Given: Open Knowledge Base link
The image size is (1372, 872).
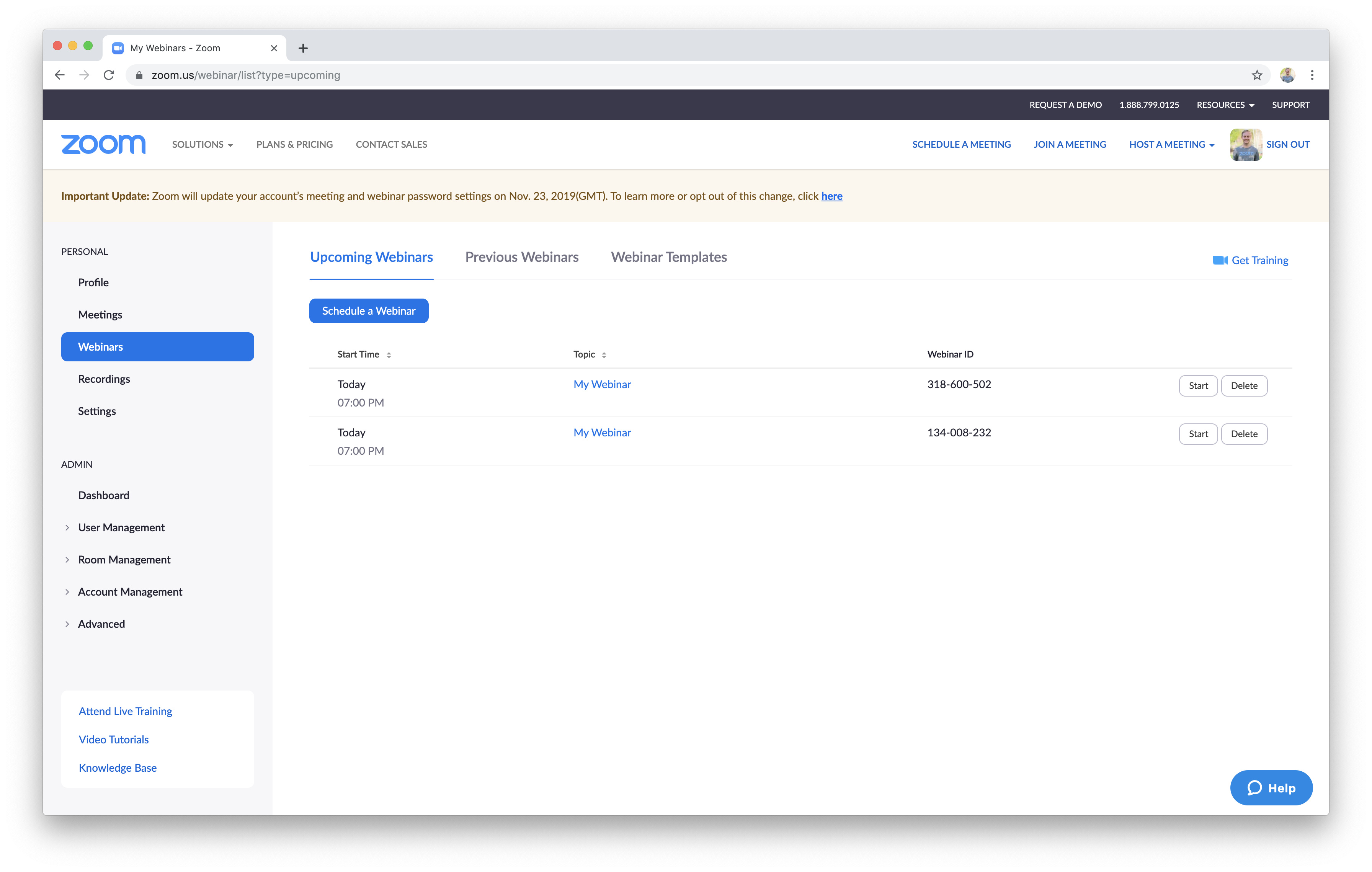Looking at the screenshot, I should [x=118, y=768].
